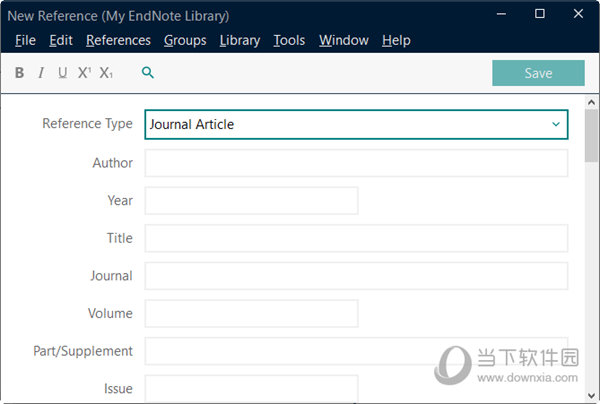Click the vertical scrollbar thumb
Image resolution: width=600 pixels, height=404 pixels.
click(591, 135)
